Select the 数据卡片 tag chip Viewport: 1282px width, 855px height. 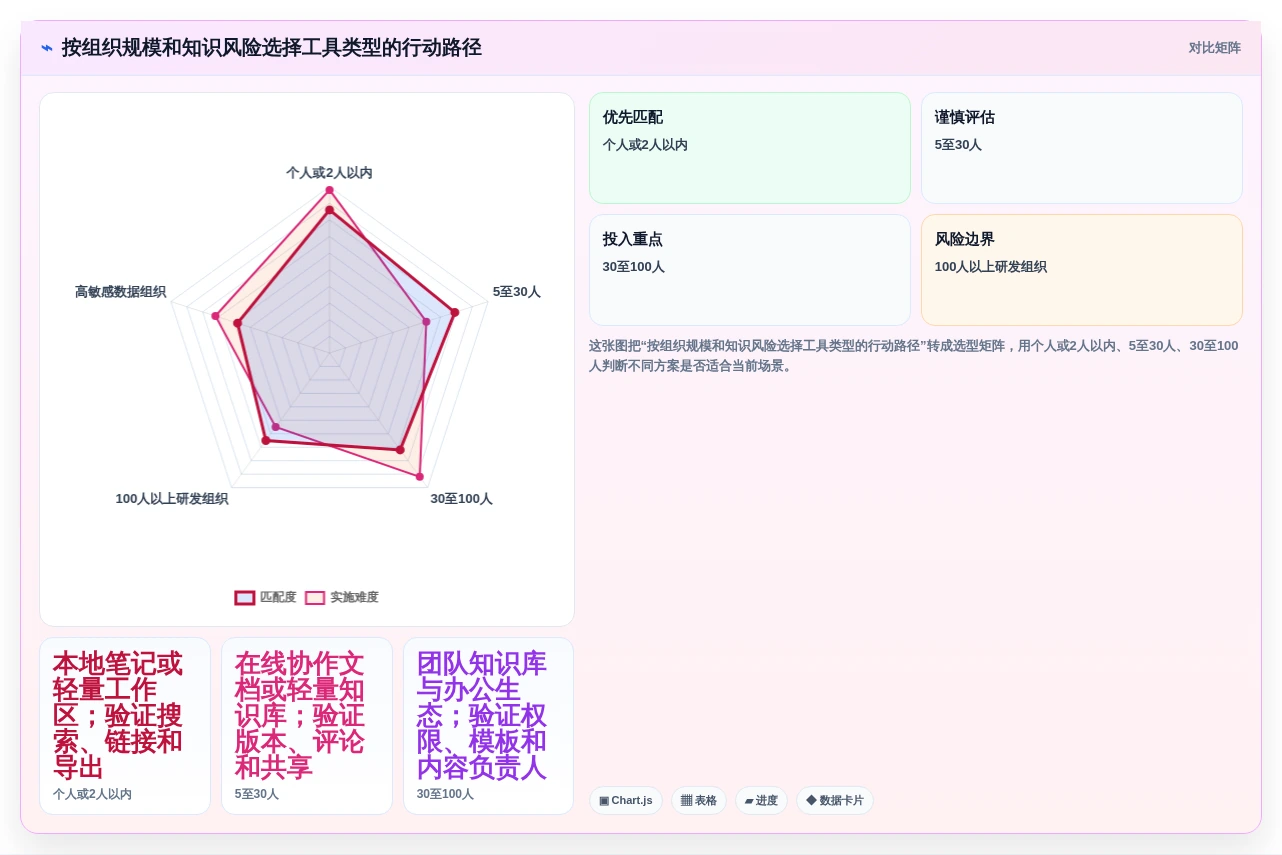(x=835, y=800)
